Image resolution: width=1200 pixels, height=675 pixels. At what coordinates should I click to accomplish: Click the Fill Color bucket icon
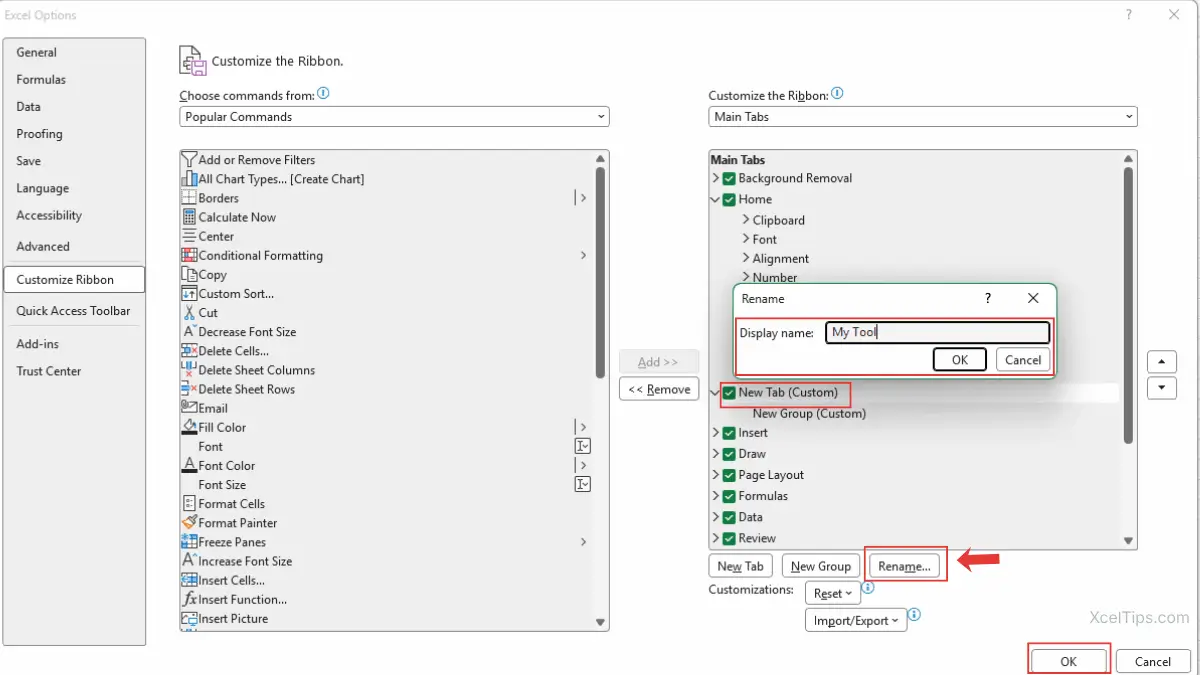click(189, 427)
